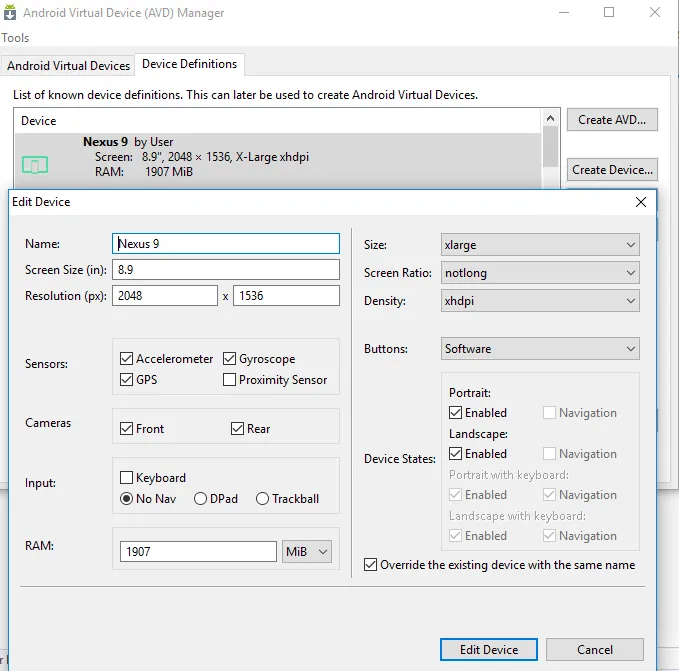Open the Size dropdown showing xlarge
This screenshot has height=671, width=679.
coord(540,245)
